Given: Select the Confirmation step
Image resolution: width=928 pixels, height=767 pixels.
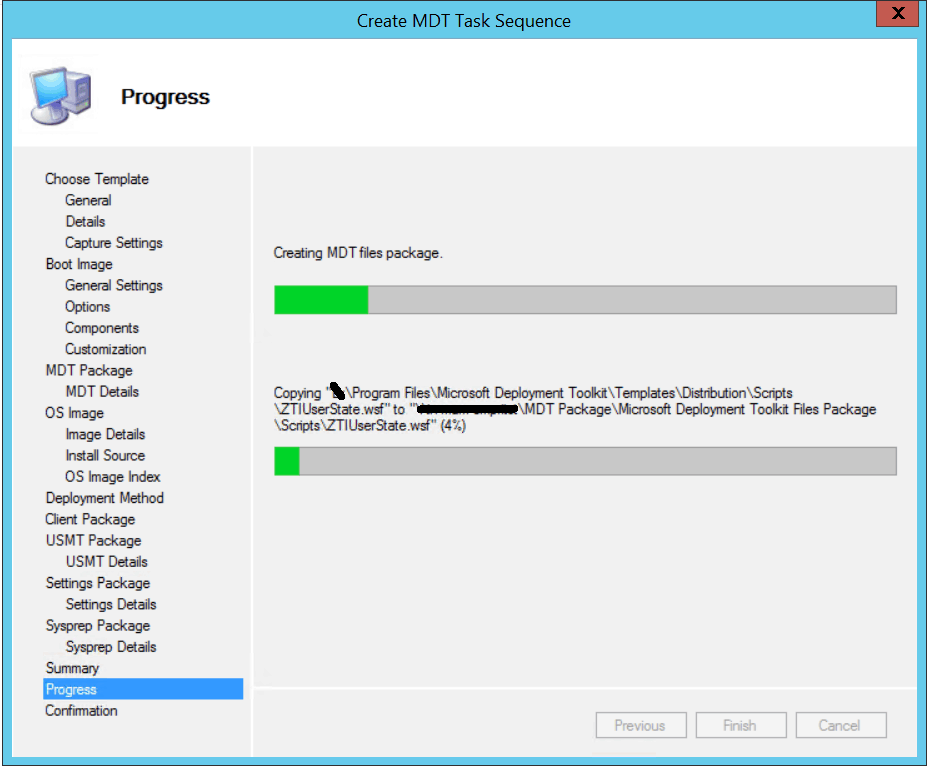Looking at the screenshot, I should 81,710.
